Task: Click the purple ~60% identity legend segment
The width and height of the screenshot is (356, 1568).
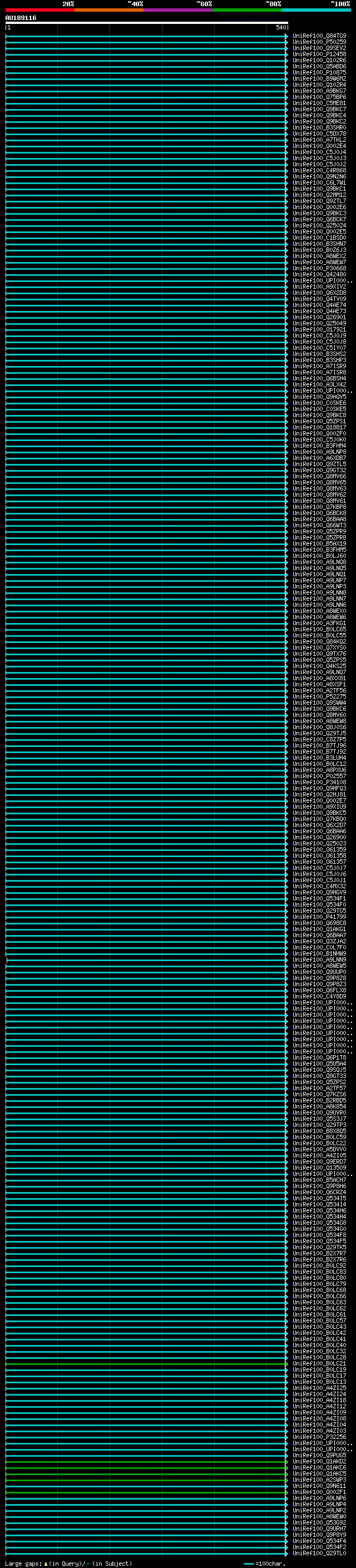Action: (179, 11)
